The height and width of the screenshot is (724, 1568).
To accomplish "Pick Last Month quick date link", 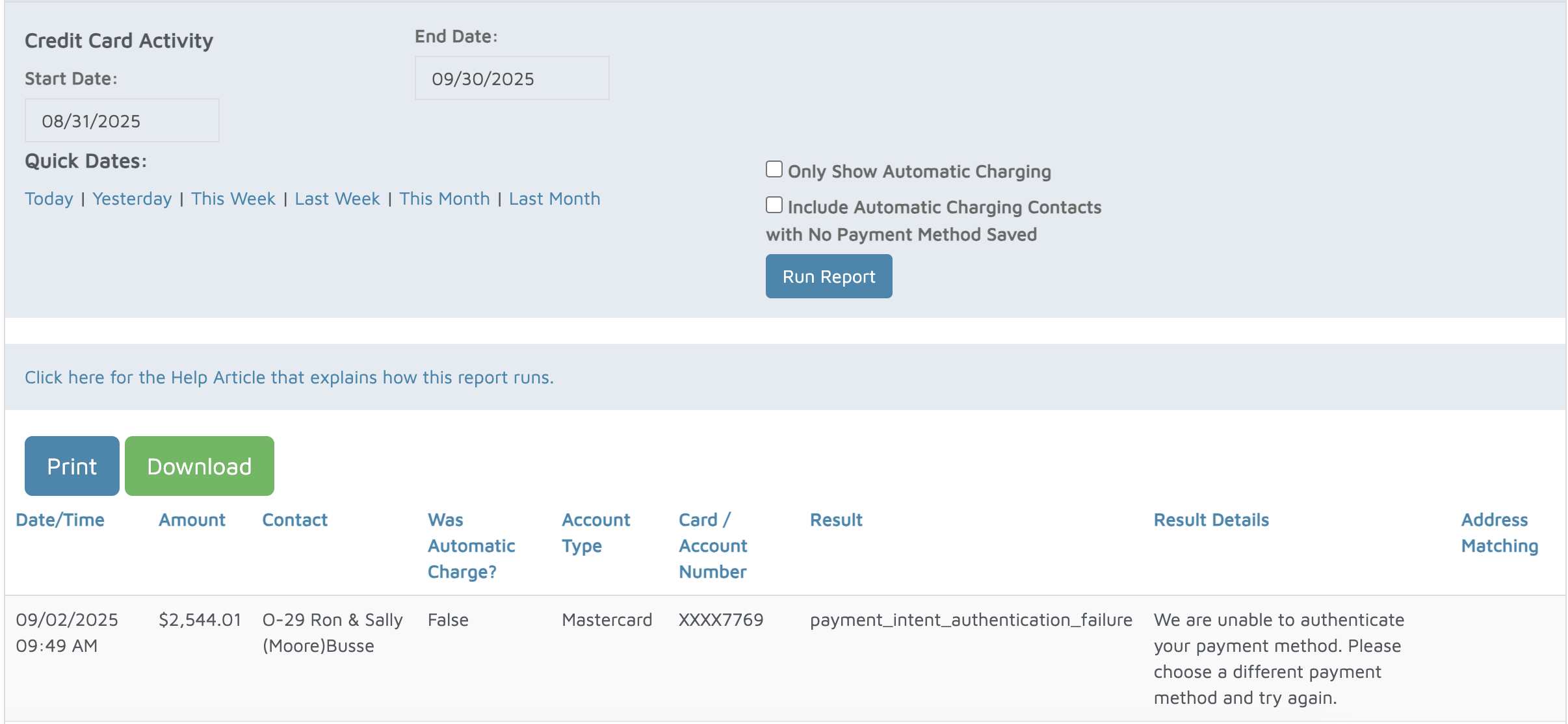I will tap(554, 199).
